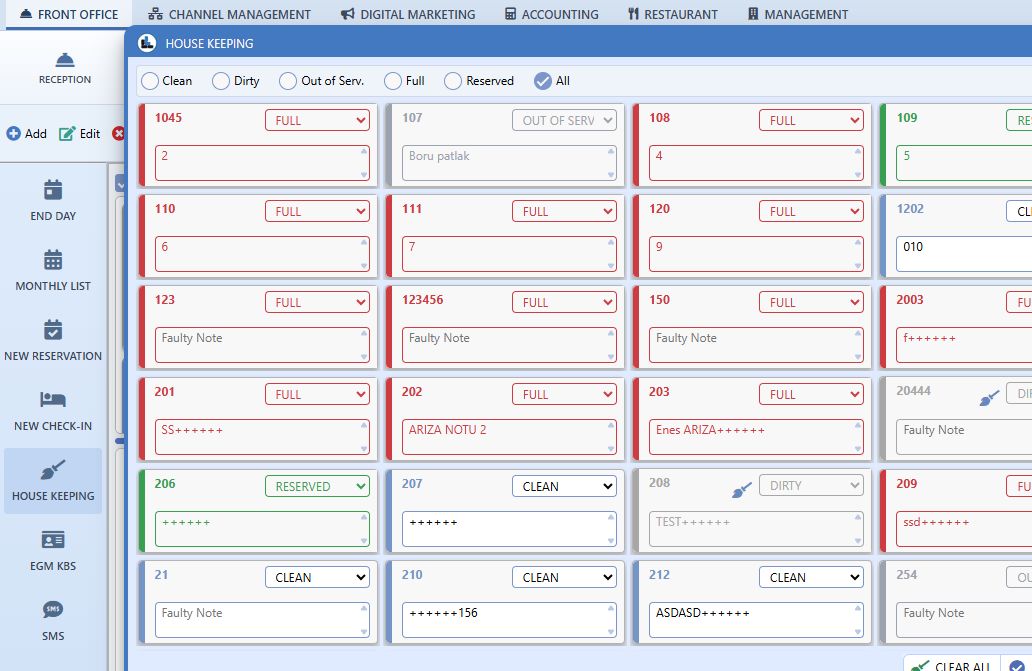Click the note field of room 123
The width and height of the screenshot is (1032, 671).
[262, 345]
